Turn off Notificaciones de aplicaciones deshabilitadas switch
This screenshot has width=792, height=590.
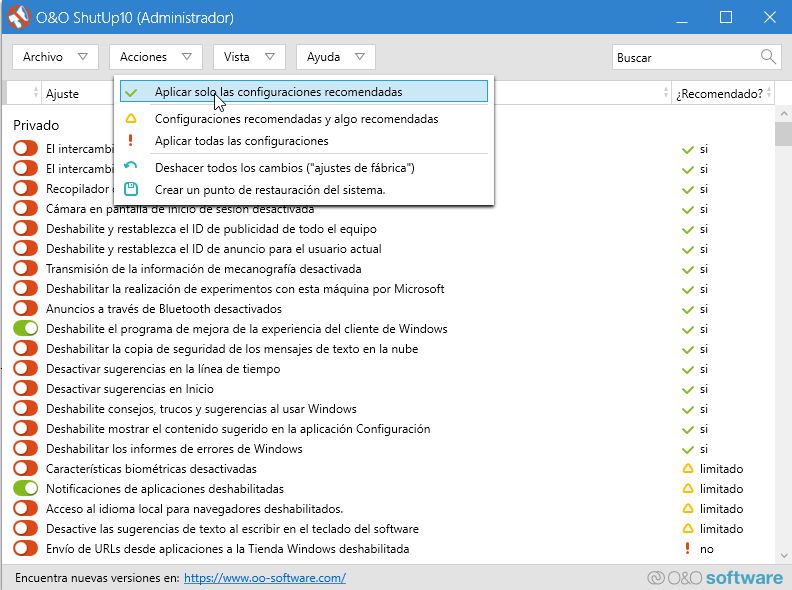point(25,488)
